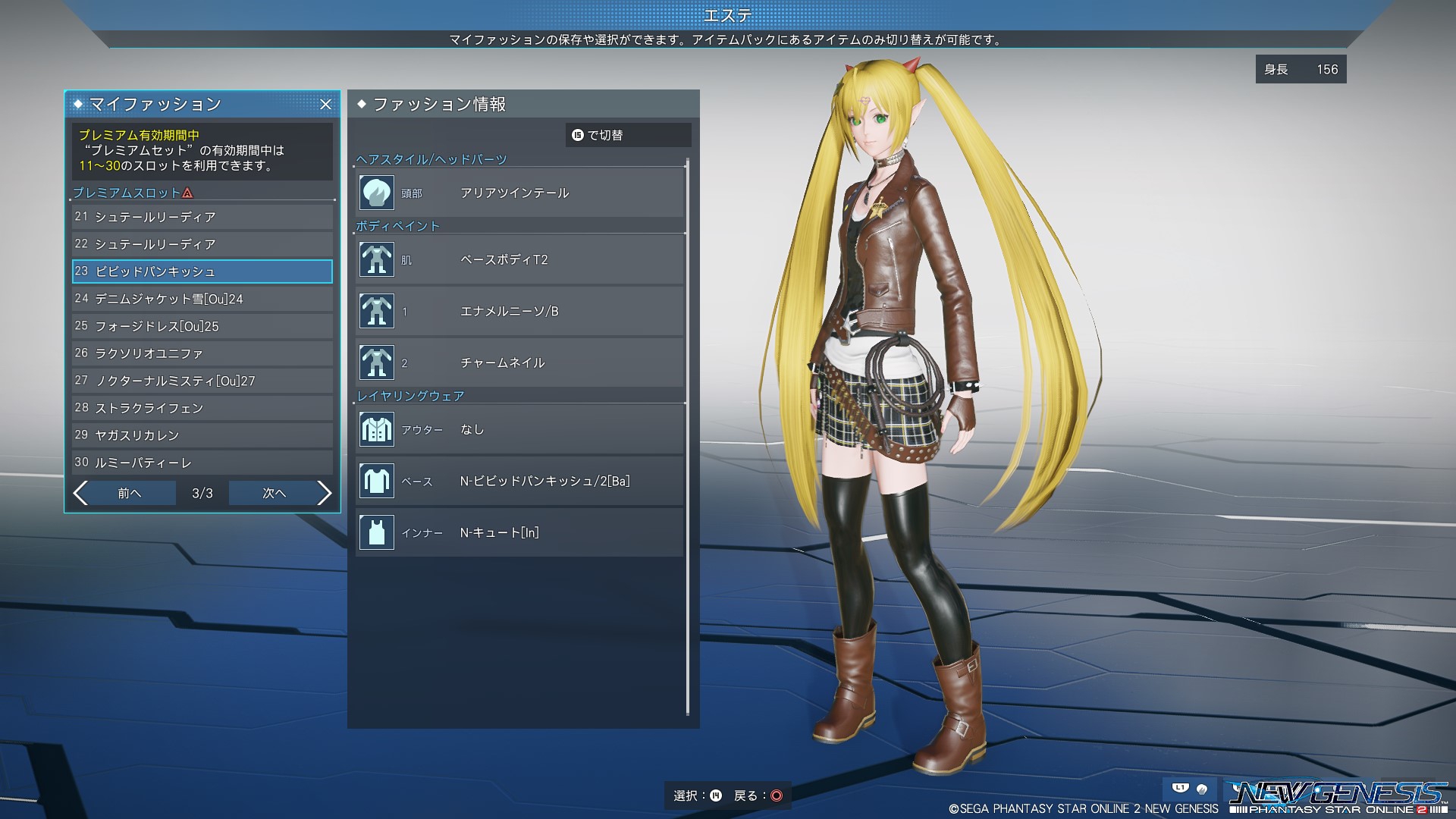Click the fashion info panel scrollbar
Image resolution: width=1456 pixels, height=819 pixels.
tap(688, 437)
